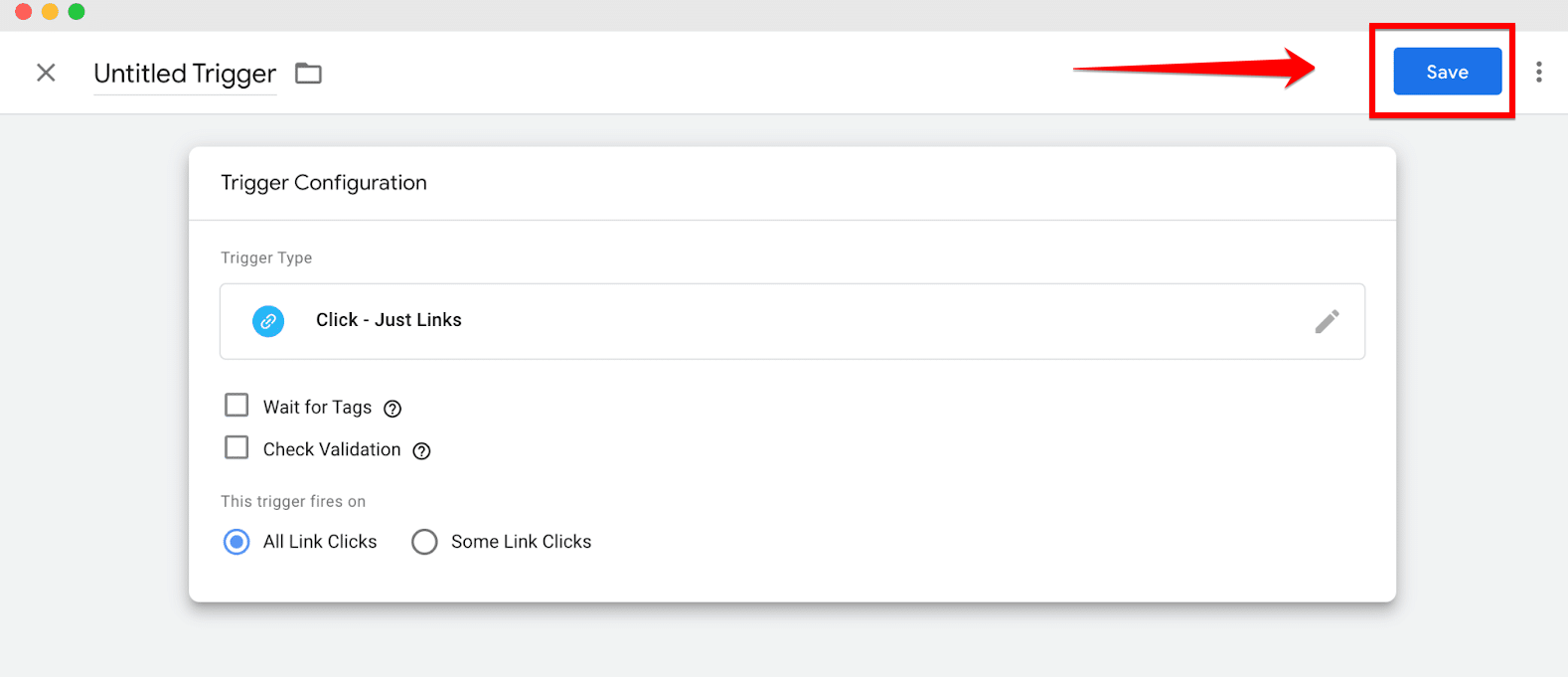The width and height of the screenshot is (1568, 677).
Task: Enable the Wait for Tags checkbox
Action: pos(236,406)
